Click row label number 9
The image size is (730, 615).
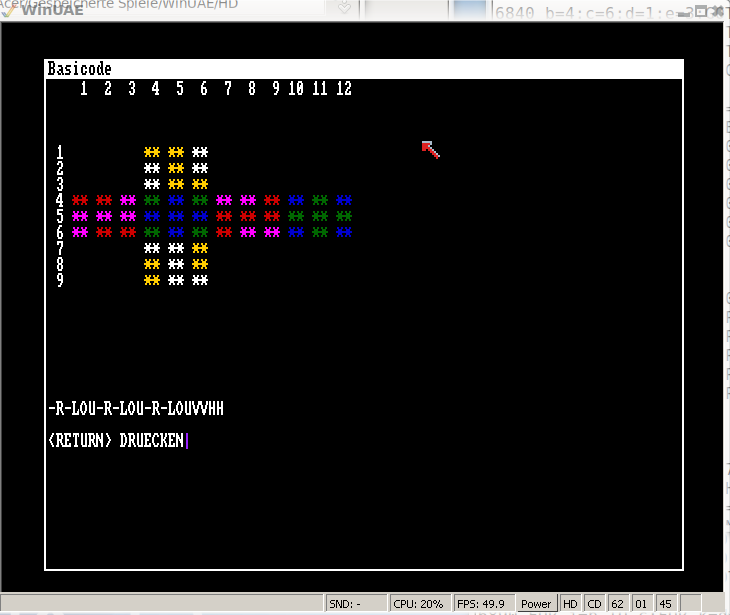(60, 281)
